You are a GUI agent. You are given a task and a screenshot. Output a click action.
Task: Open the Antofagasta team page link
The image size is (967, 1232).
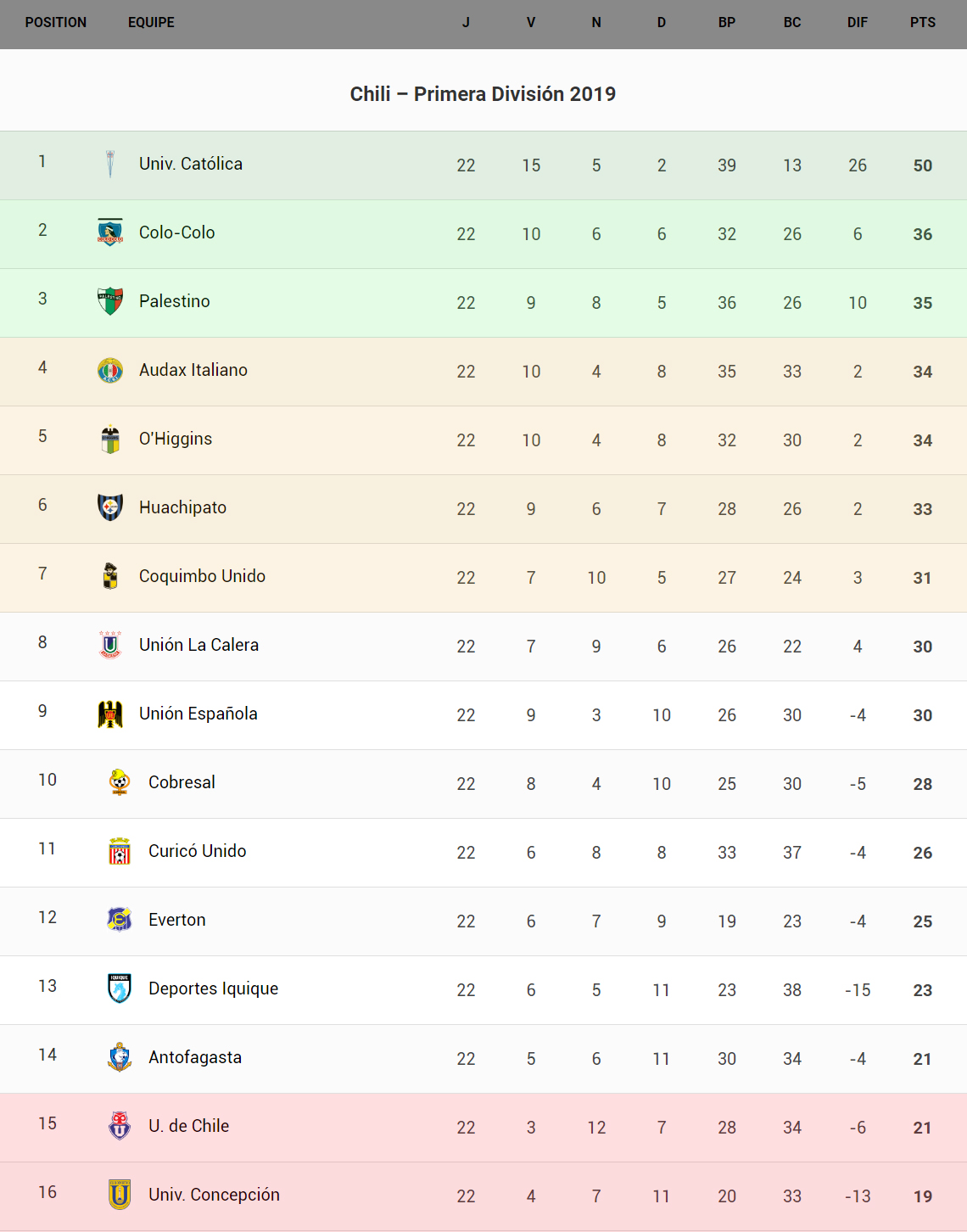coord(195,1057)
